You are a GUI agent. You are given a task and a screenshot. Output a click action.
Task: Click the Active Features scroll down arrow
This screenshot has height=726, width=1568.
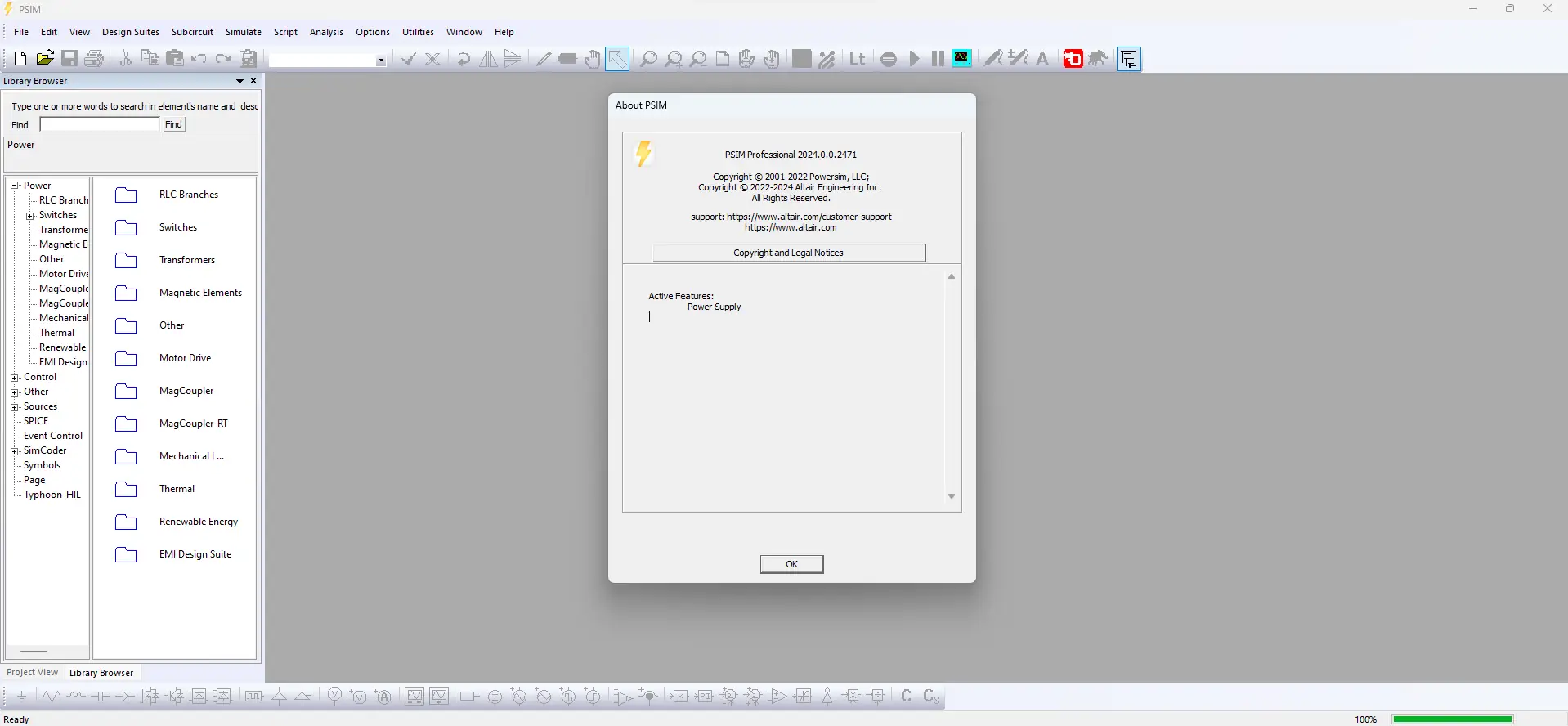click(x=952, y=496)
